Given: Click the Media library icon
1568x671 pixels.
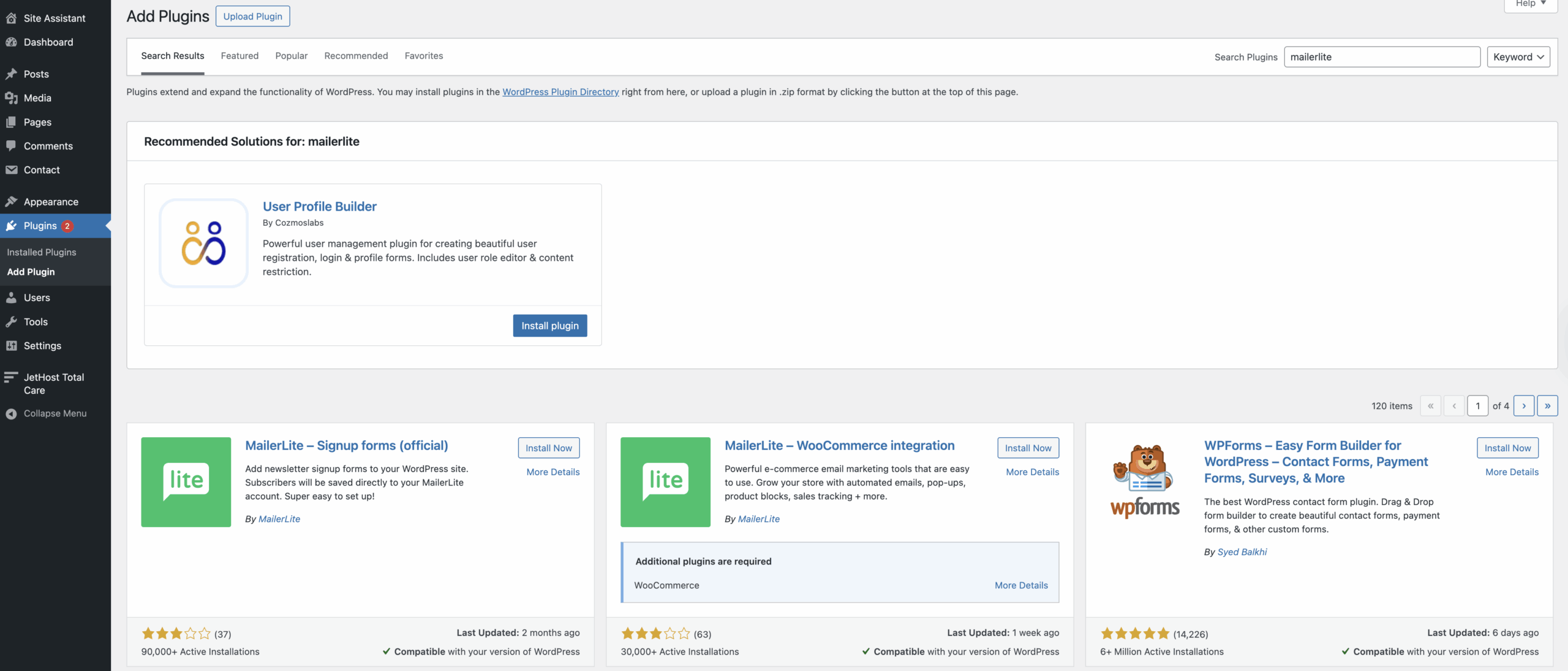Looking at the screenshot, I should [11, 98].
